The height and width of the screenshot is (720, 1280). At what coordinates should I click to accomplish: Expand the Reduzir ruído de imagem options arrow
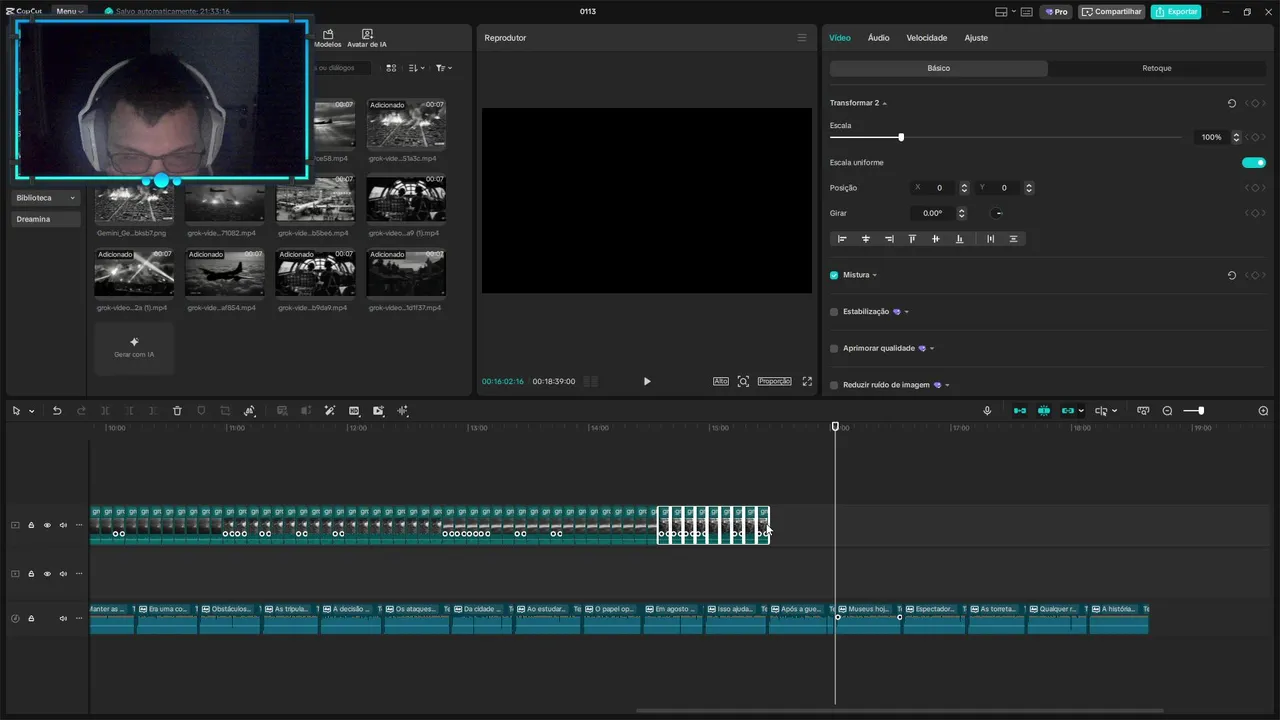coord(947,385)
